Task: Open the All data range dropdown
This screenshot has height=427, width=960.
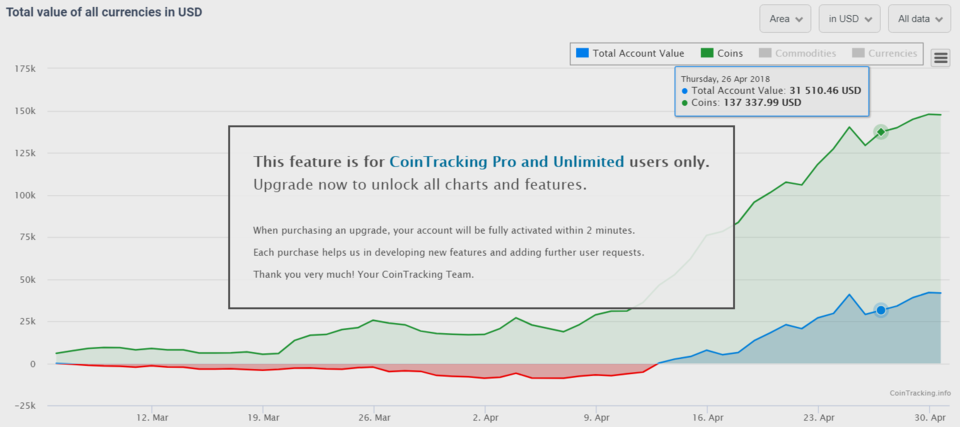Action: tap(919, 19)
